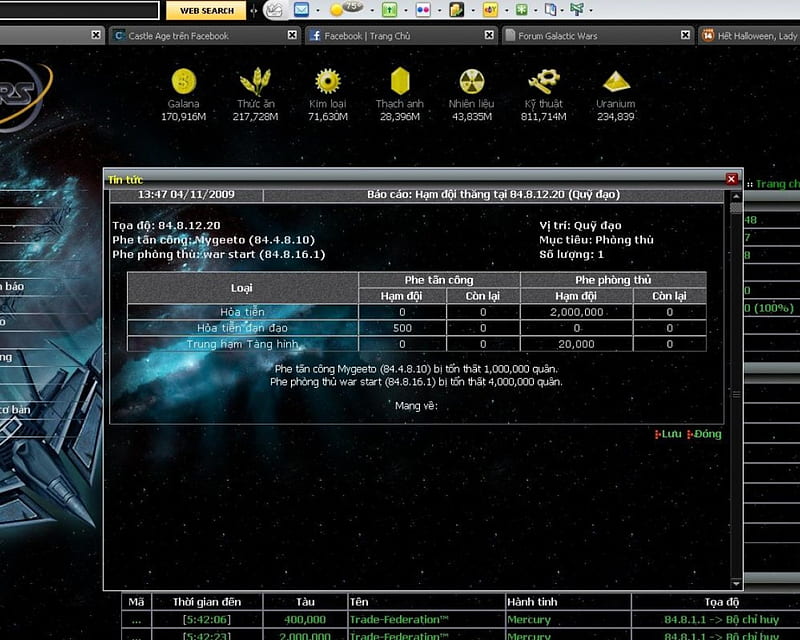Close the Castle Age trên Facebook tab
Screen dimensions: 800x640
[x=292, y=35]
